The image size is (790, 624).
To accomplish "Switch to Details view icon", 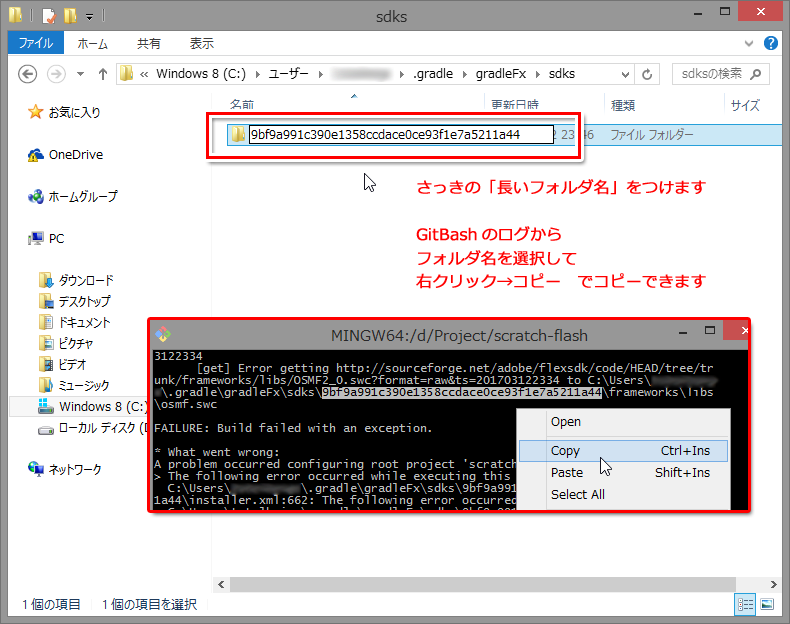I will [x=745, y=604].
